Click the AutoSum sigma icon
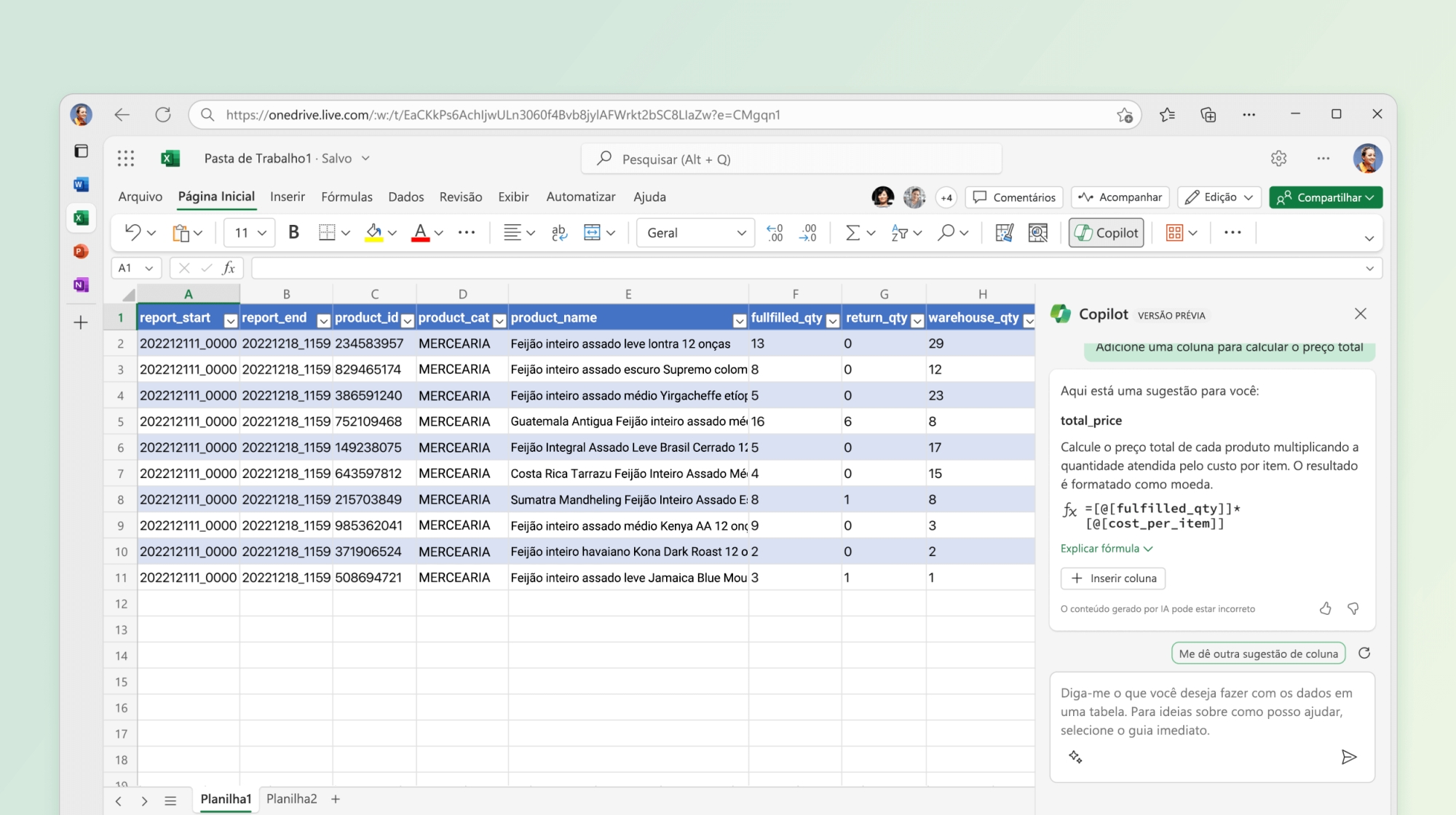This screenshot has width=1456, height=815. click(852, 233)
